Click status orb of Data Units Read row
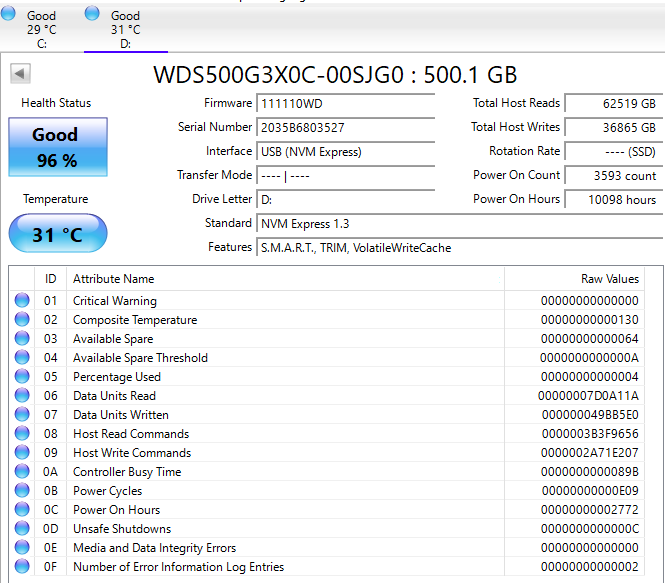Screen dimensions: 665x583 pyautogui.click(x=22, y=395)
